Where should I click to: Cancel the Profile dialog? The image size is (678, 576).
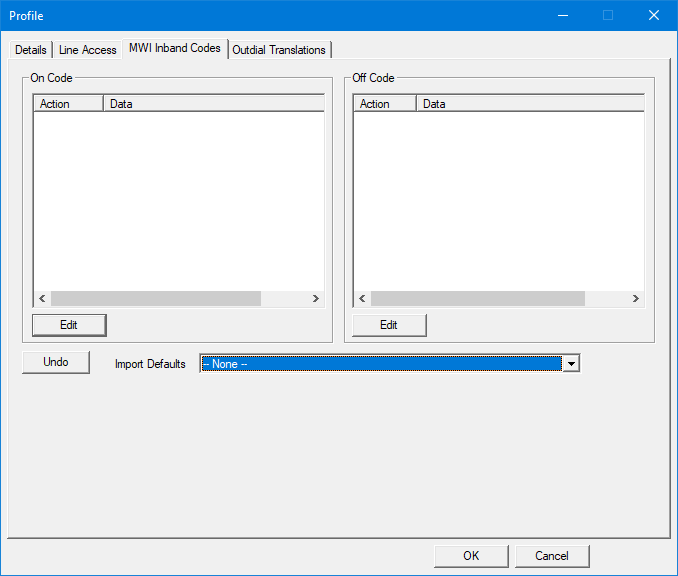click(x=552, y=556)
